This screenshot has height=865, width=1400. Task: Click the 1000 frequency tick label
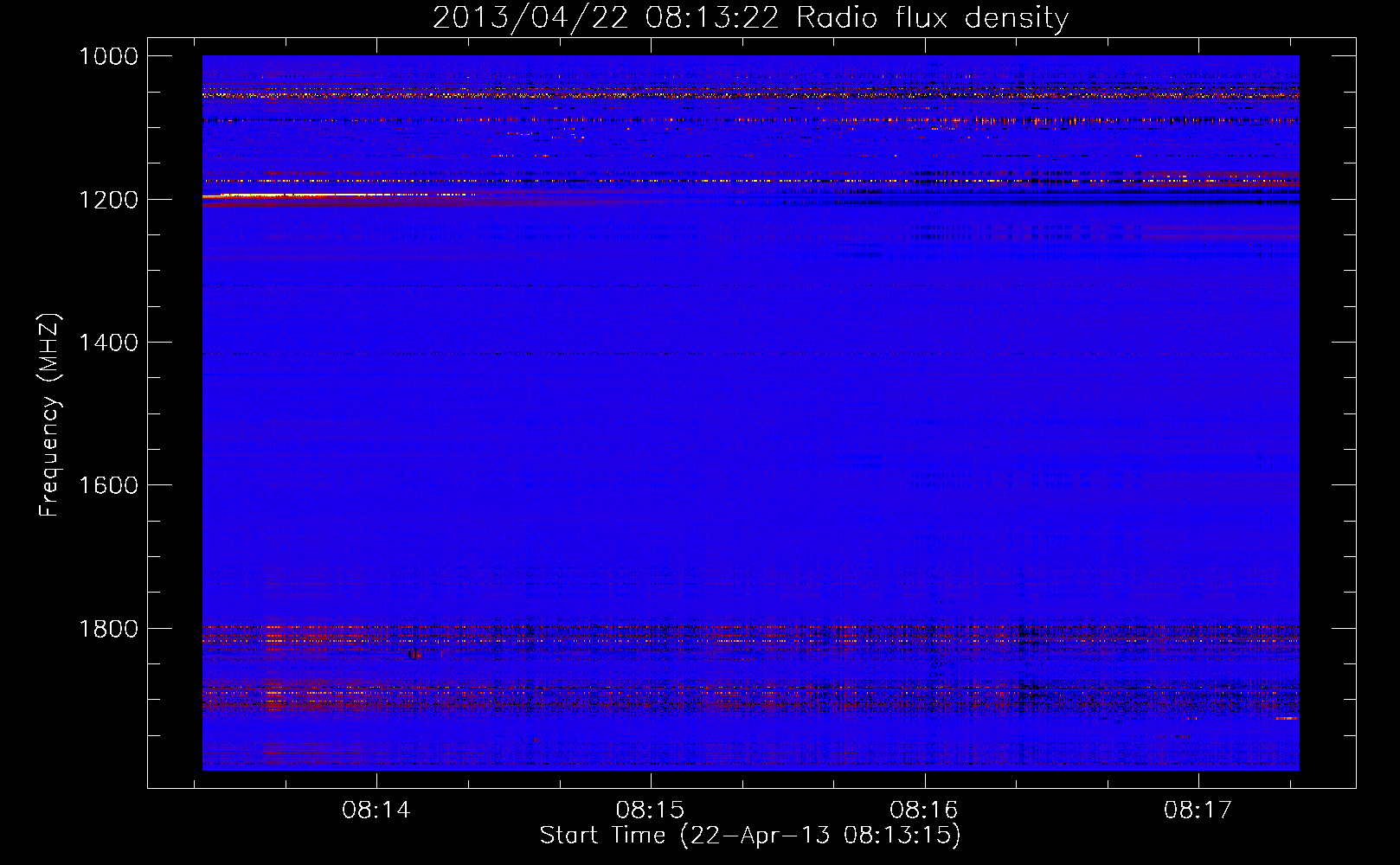108,56
